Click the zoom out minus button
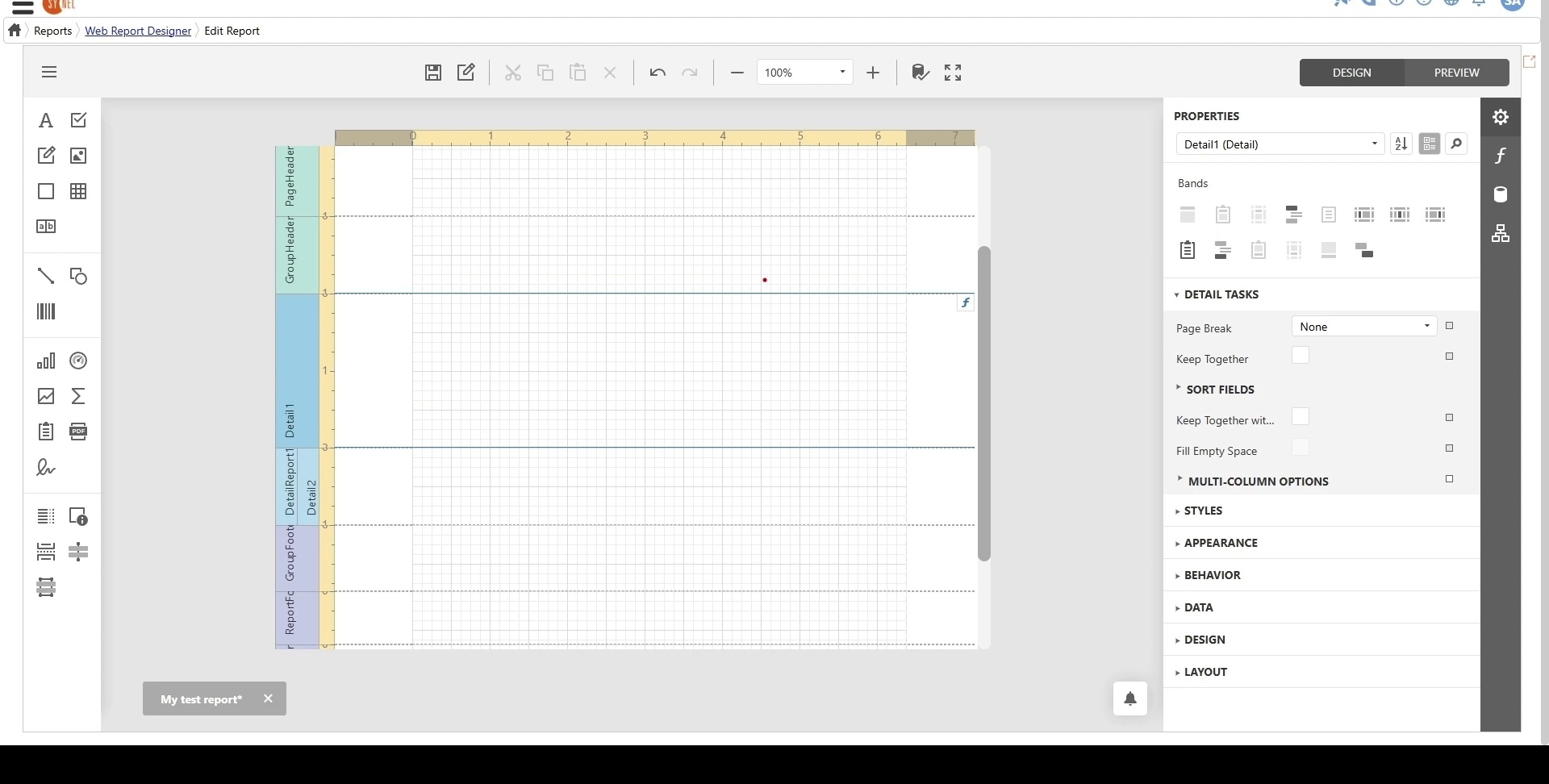Screen dimensions: 1549x784 (x=737, y=73)
